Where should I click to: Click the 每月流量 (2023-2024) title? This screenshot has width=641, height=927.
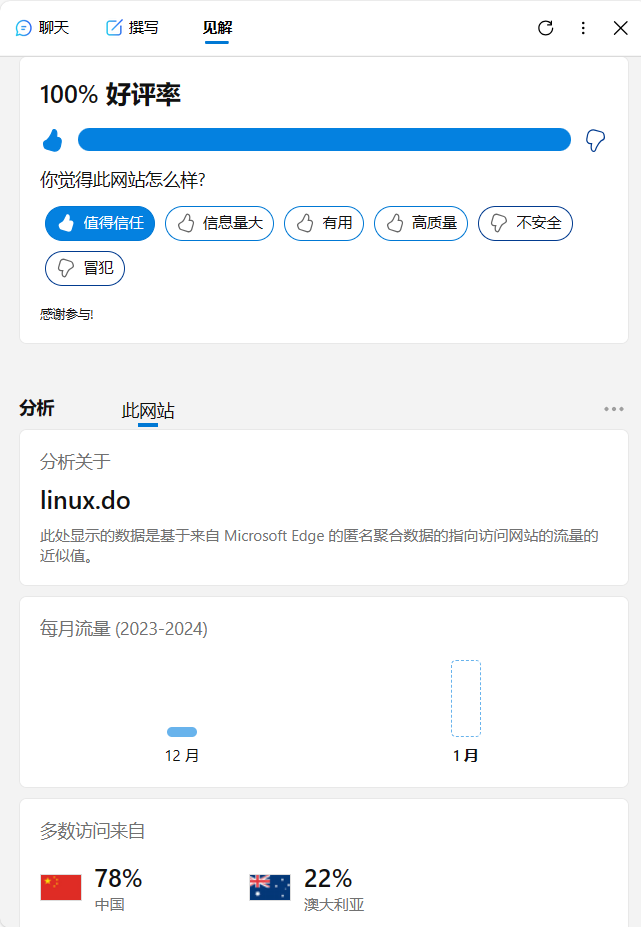point(124,628)
